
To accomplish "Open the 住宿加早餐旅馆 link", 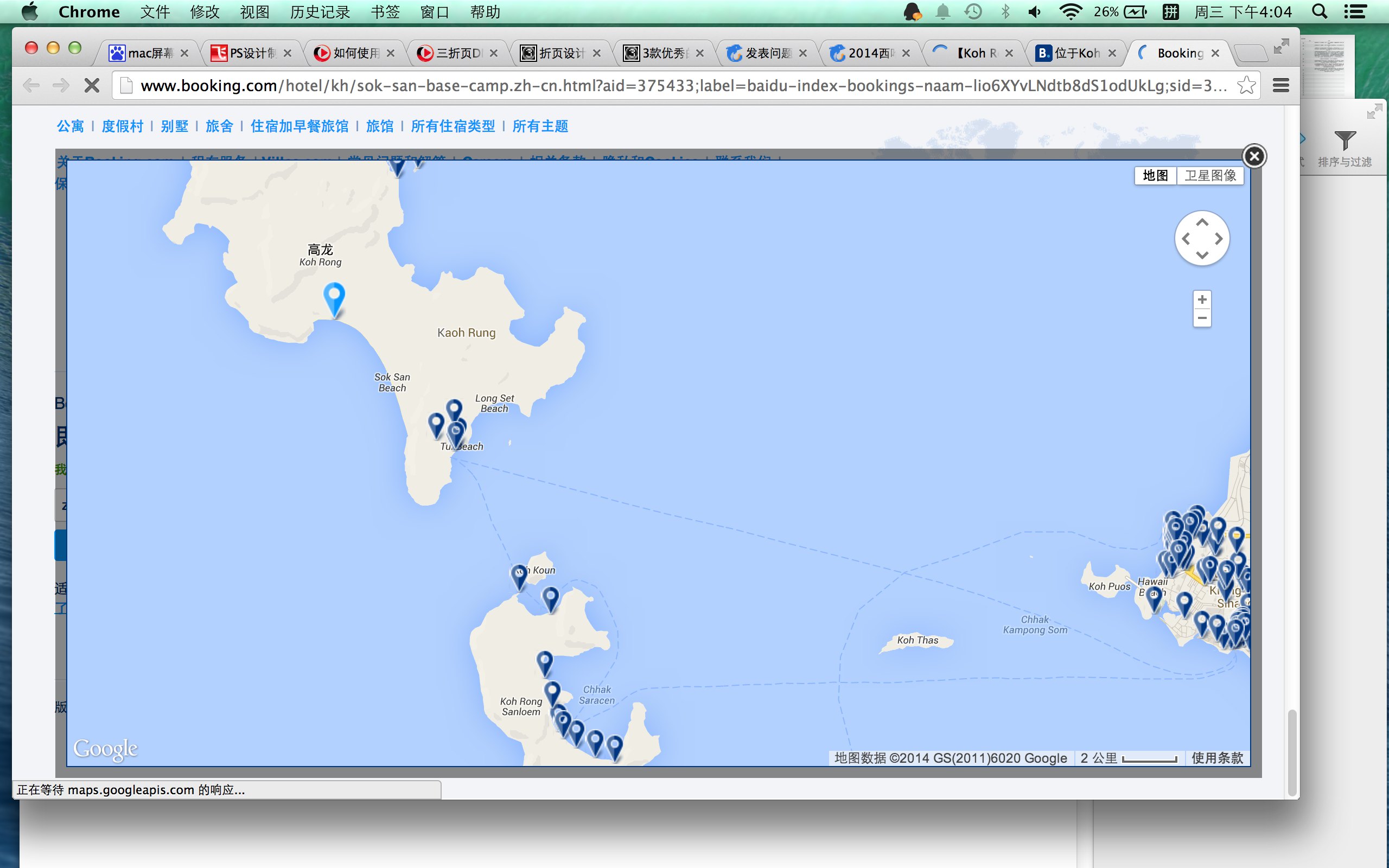I will 300,126.
